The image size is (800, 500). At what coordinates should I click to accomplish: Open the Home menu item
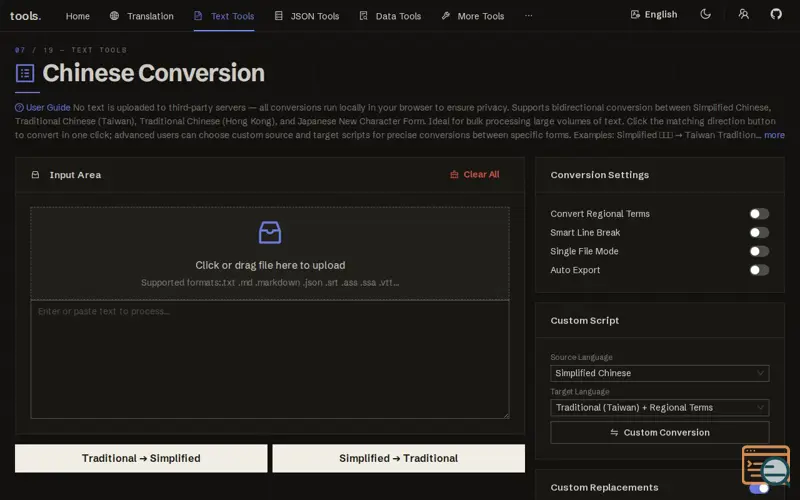(78, 16)
